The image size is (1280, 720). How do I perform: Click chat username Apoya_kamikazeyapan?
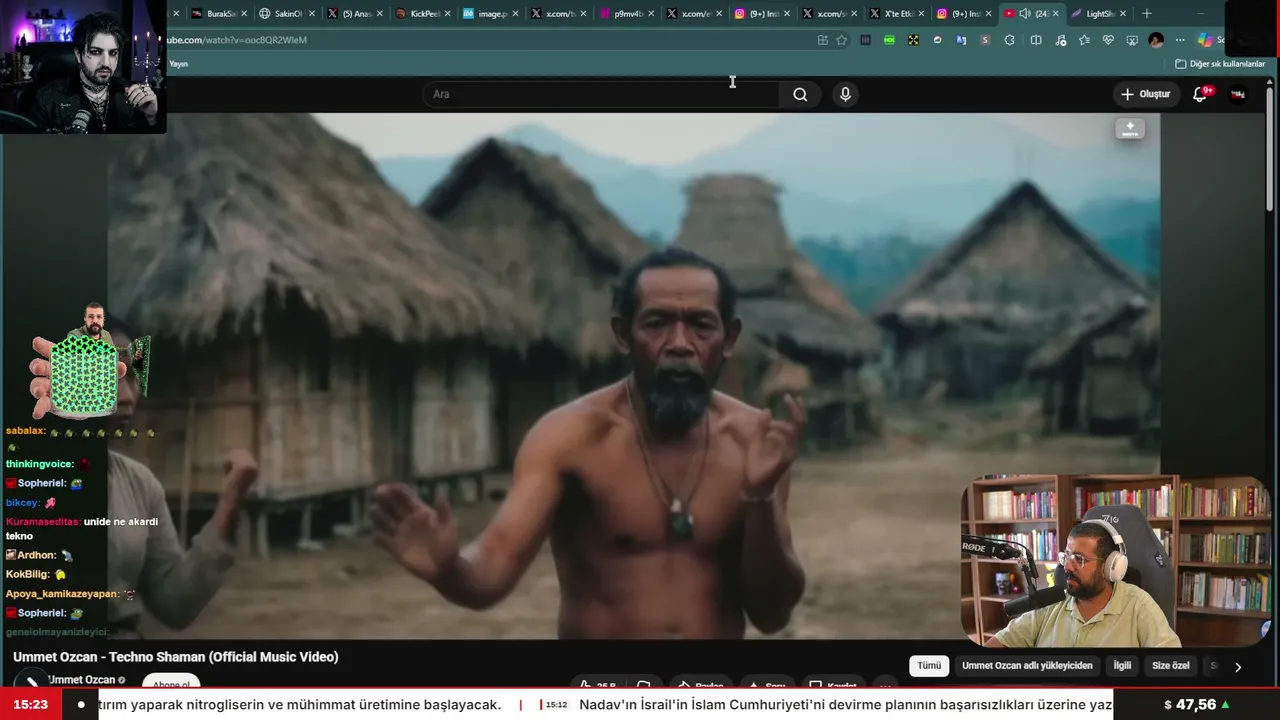coord(62,594)
